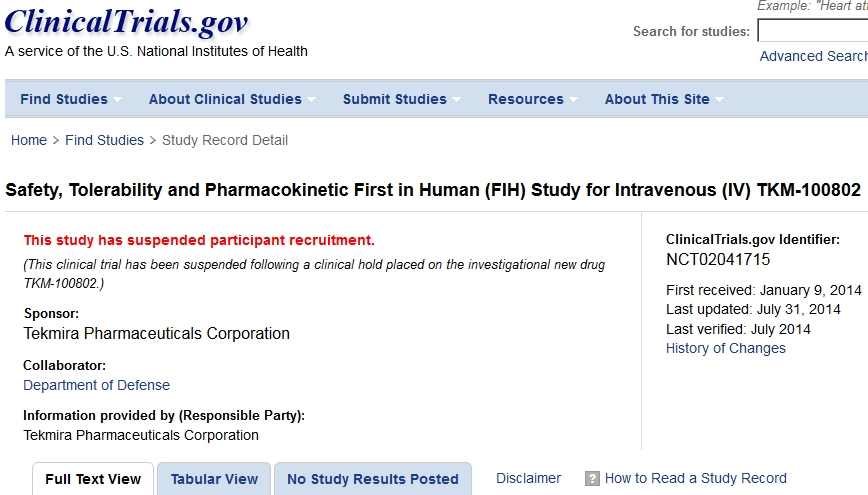
Task: Open the Resources dropdown menu
Action: click(x=533, y=99)
